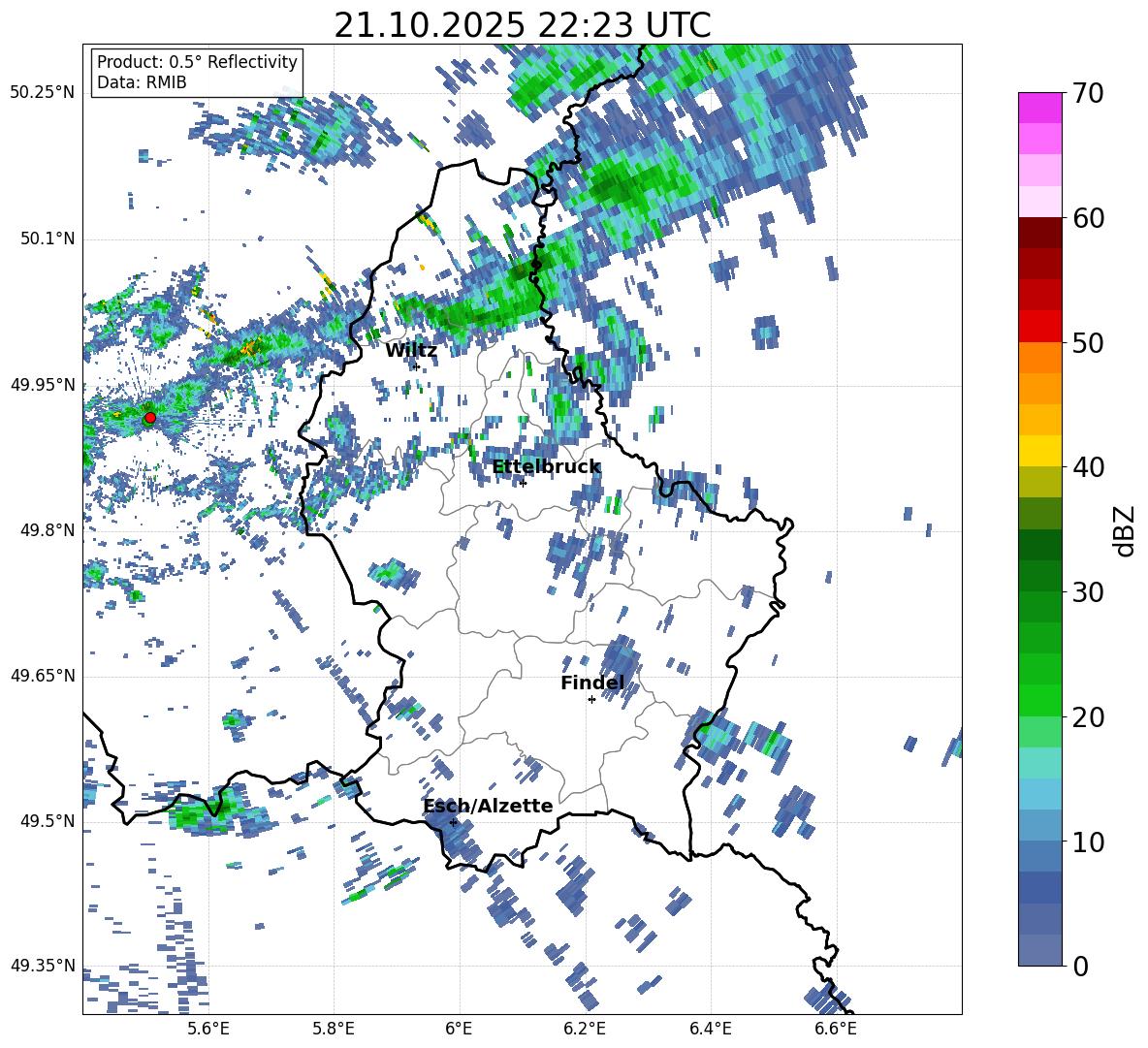
Task: Click the 50 value on colorbar
Action: point(1088,342)
